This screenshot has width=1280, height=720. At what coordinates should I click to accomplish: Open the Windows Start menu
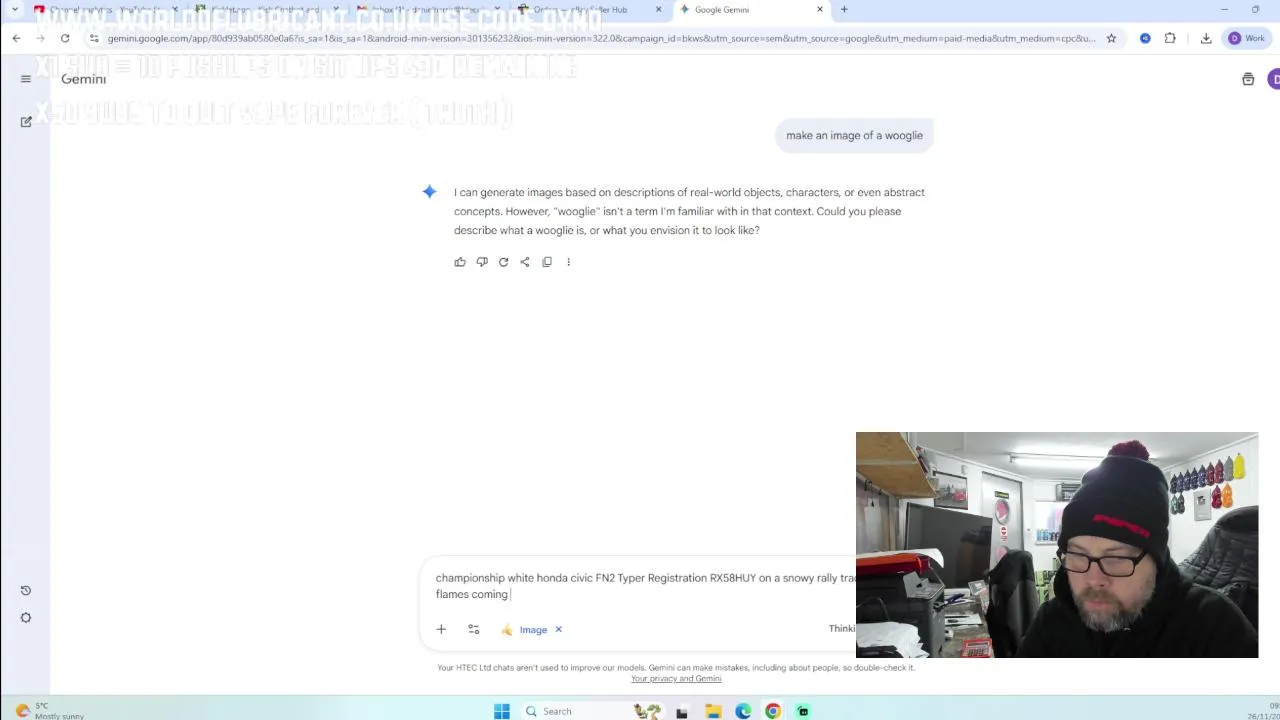click(502, 711)
